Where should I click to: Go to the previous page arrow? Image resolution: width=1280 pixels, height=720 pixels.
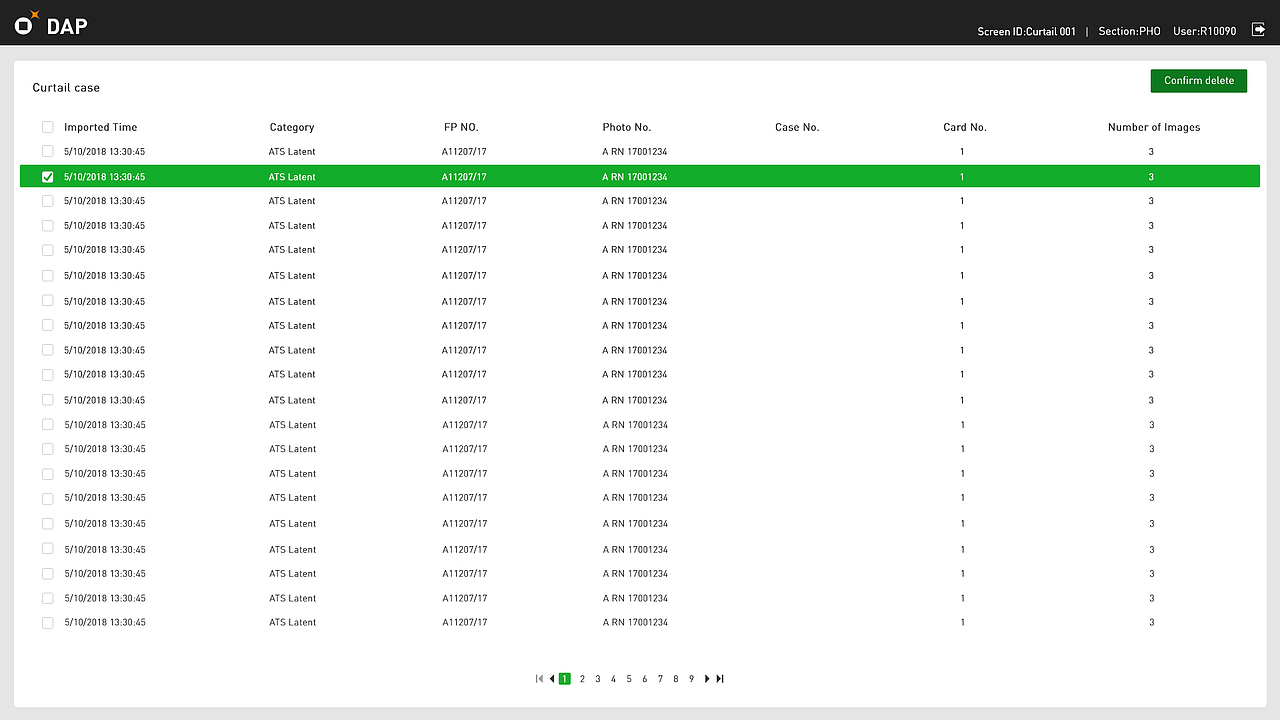pos(552,678)
